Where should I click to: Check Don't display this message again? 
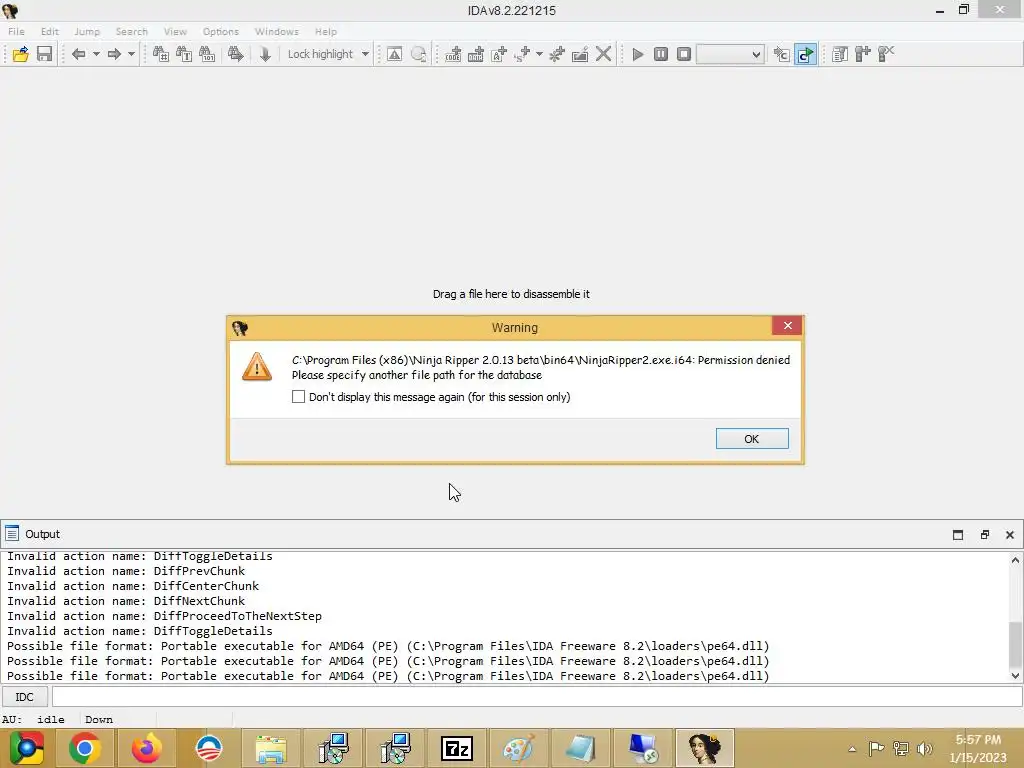click(298, 397)
